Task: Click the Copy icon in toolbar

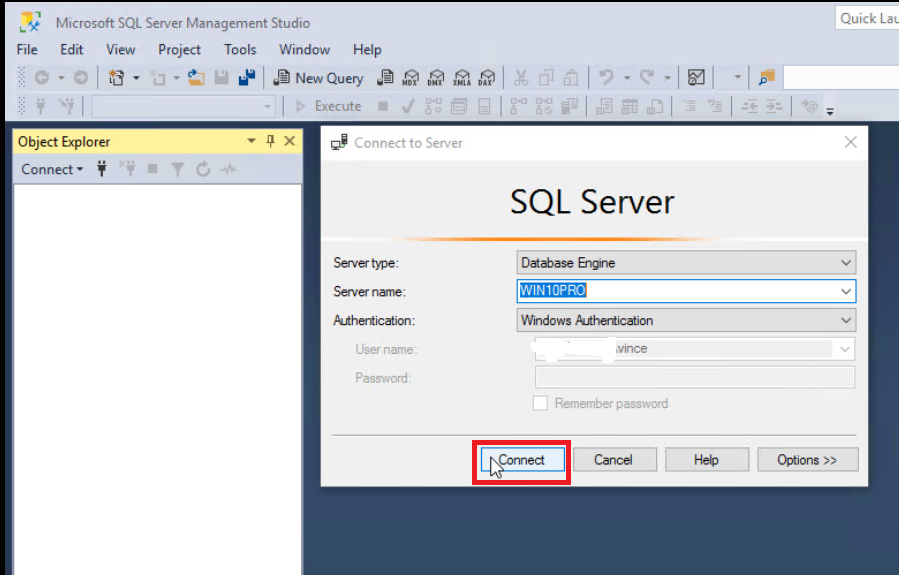Action: click(x=546, y=77)
